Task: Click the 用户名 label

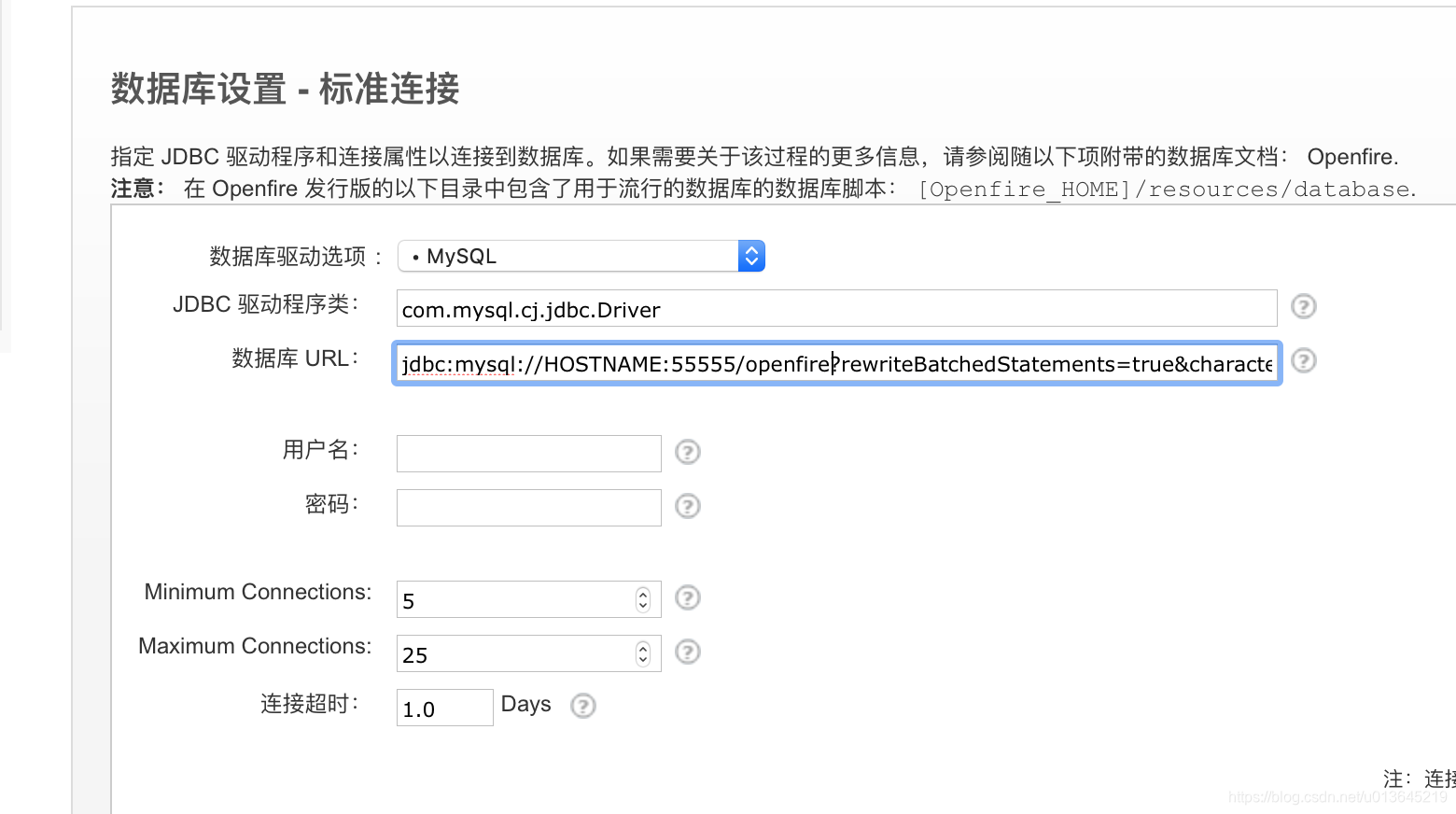Action: [x=321, y=450]
